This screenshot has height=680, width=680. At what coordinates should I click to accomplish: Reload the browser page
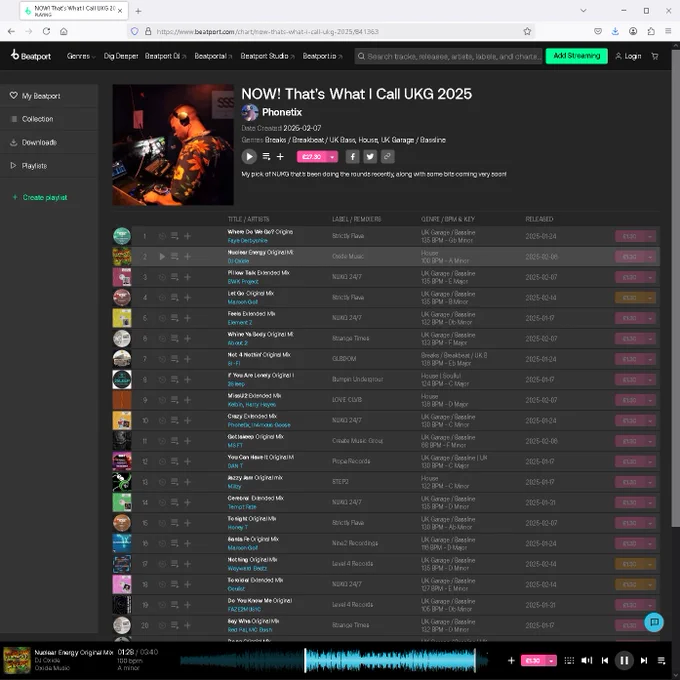point(46,31)
